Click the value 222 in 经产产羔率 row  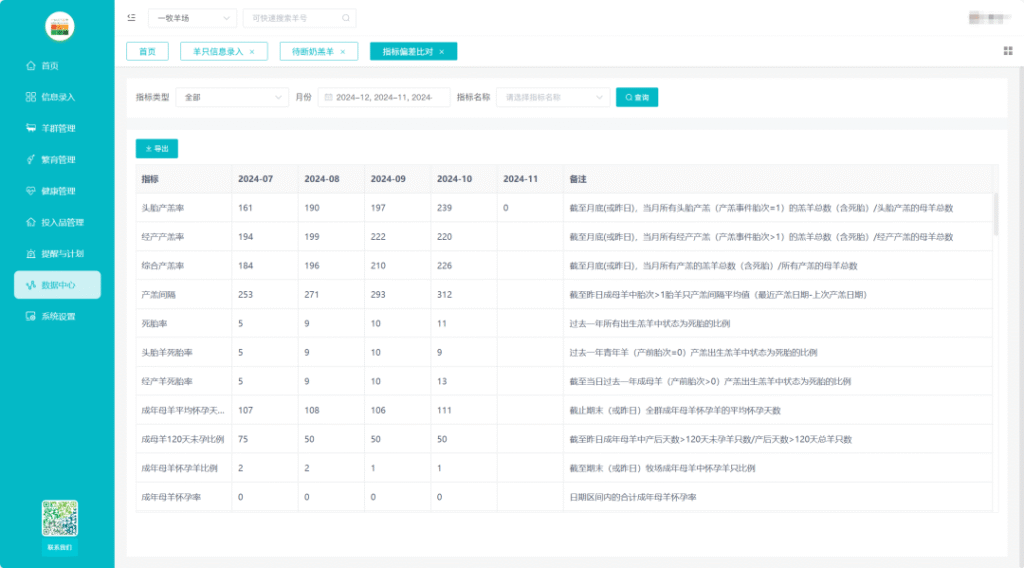(378, 237)
